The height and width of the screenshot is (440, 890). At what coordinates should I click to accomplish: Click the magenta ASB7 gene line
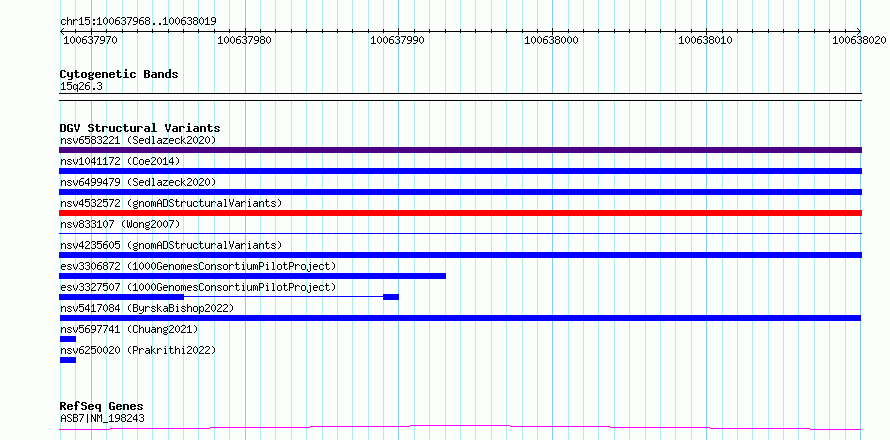pyautogui.click(x=460, y=427)
